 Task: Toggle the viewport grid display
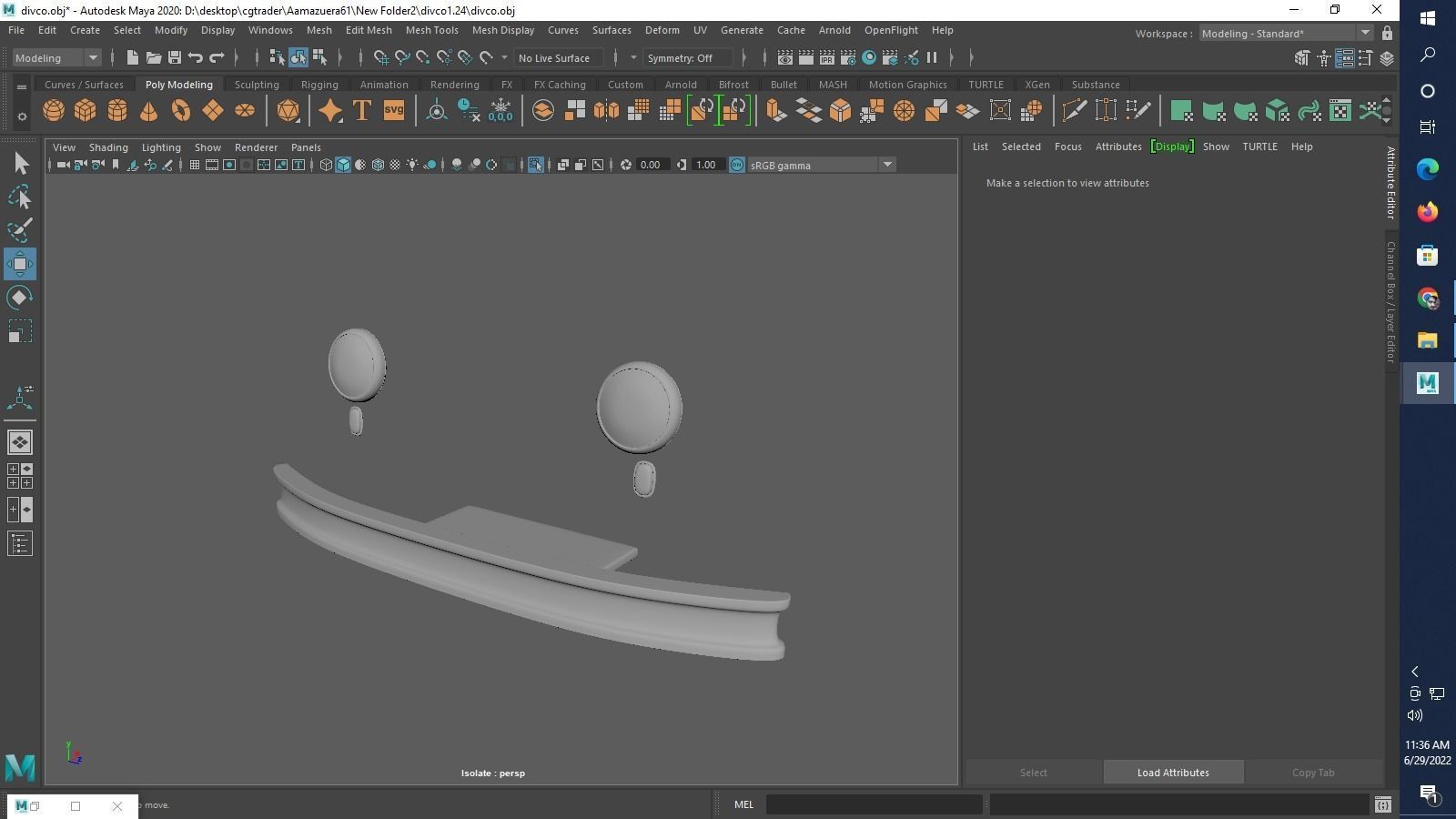(x=194, y=165)
